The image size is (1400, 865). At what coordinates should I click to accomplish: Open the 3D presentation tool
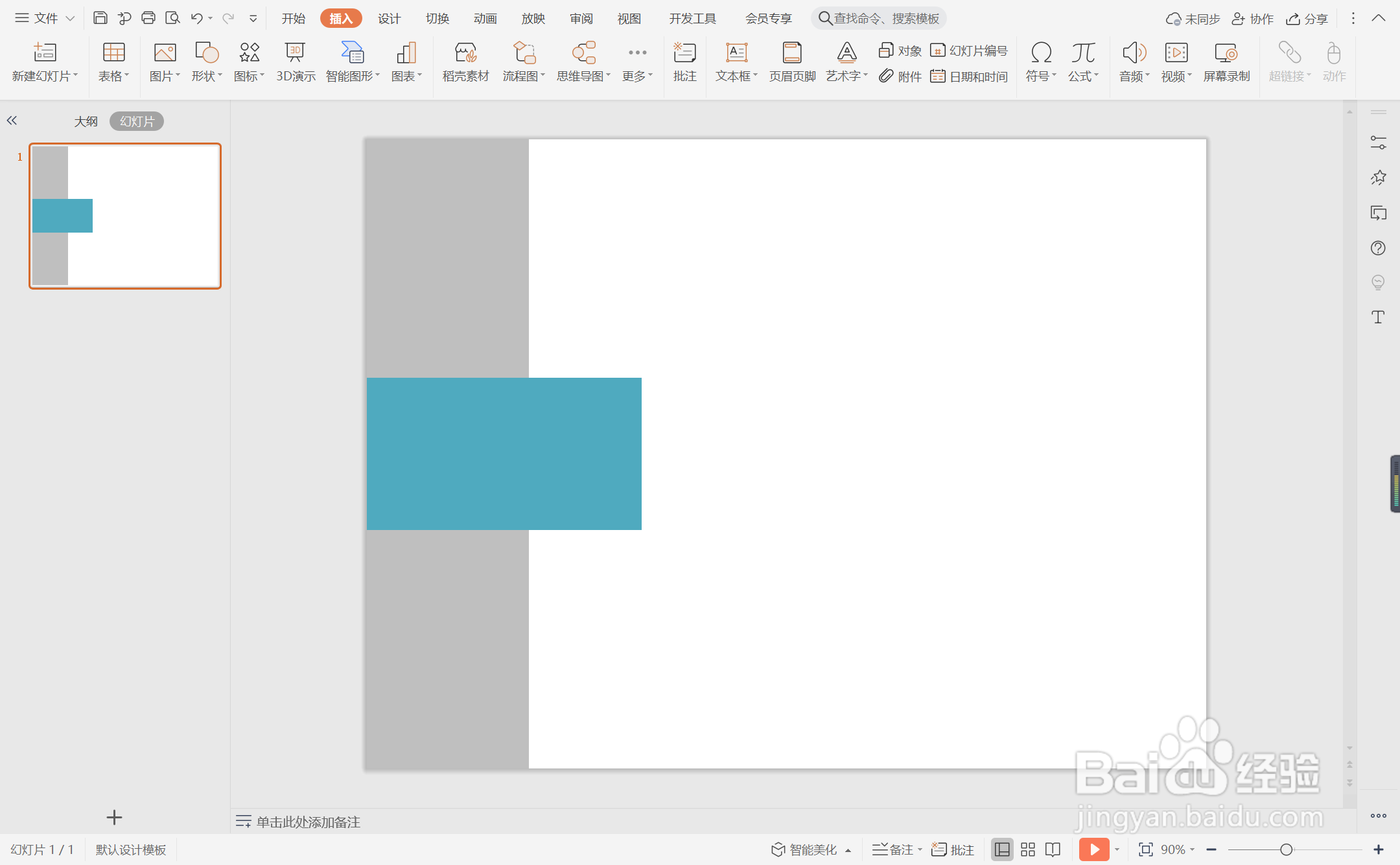pyautogui.click(x=296, y=61)
